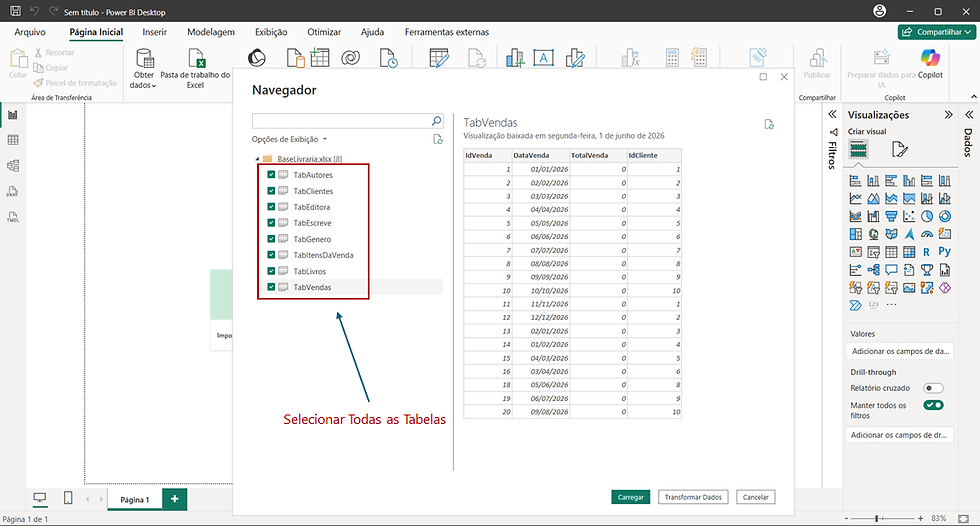Viewport: 980px width, 526px height.
Task: Open more visuals ellipsis in Visualizações
Action: (891, 305)
